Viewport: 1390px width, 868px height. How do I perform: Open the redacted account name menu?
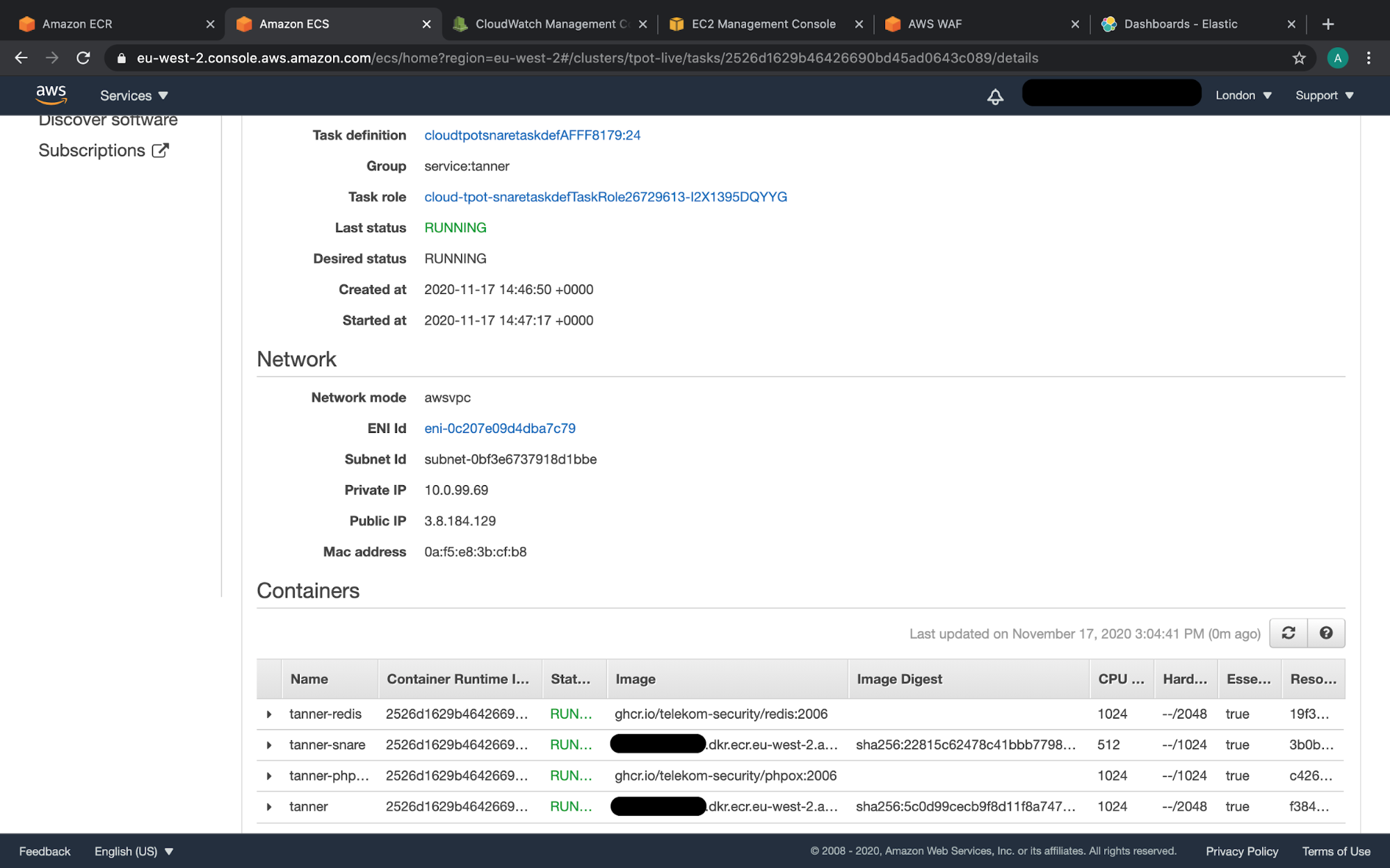tap(1111, 93)
